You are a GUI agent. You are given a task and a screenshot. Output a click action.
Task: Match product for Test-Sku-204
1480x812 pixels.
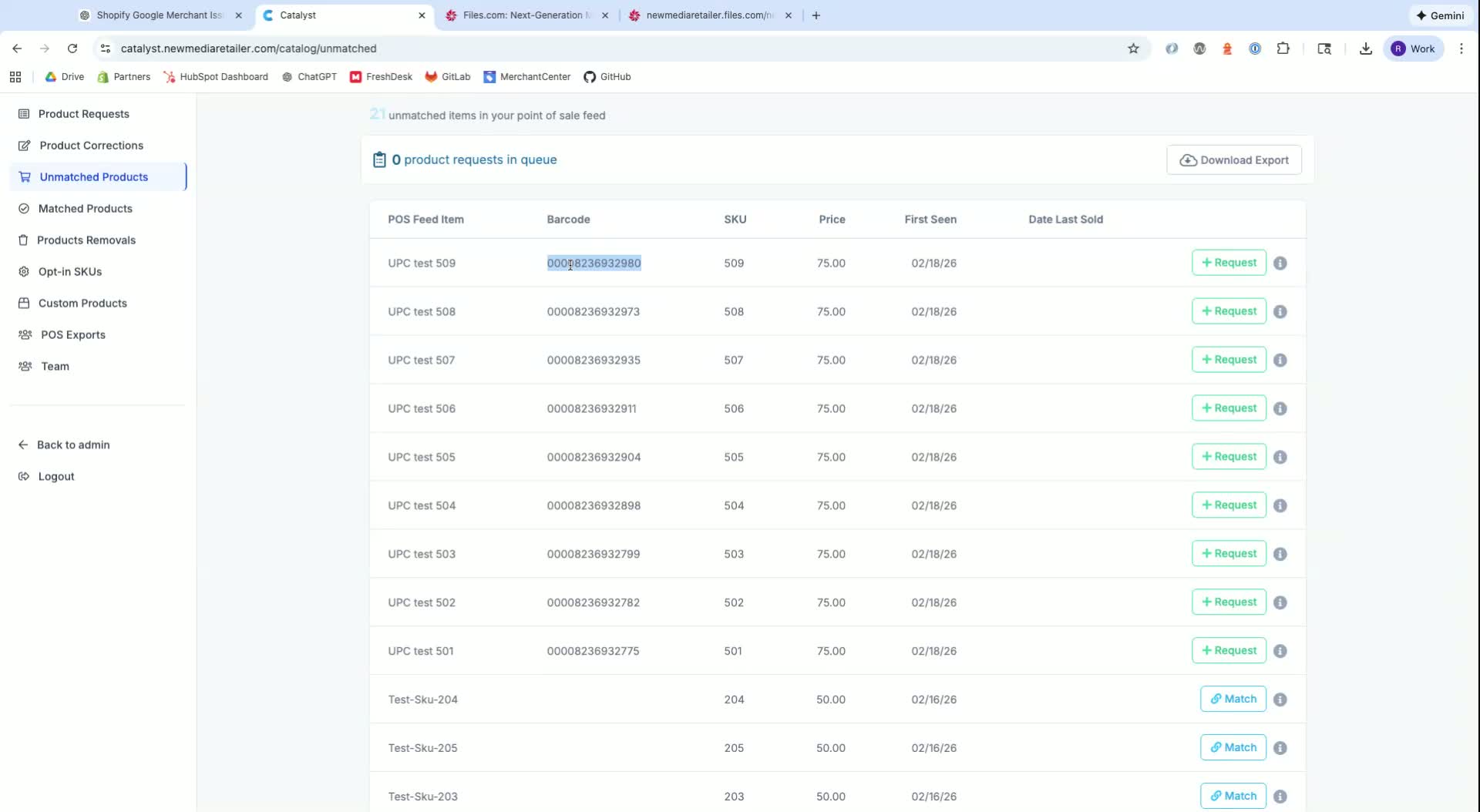pyautogui.click(x=1233, y=700)
